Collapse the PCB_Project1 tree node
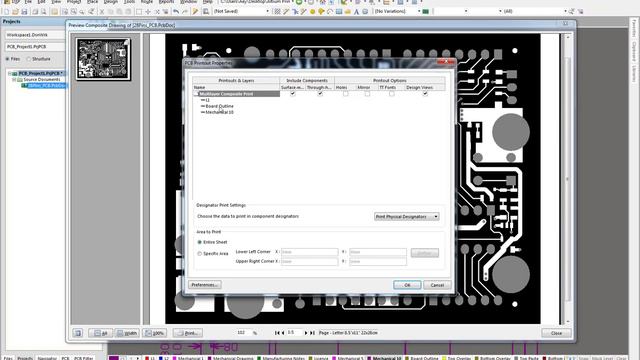Image resolution: width=640 pixels, height=360 pixels. tap(9, 73)
